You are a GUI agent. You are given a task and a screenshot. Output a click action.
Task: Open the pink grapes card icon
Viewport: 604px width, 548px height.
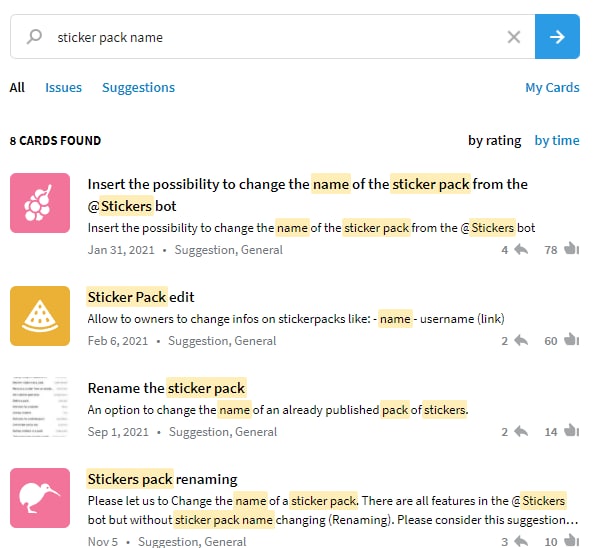pos(40,203)
